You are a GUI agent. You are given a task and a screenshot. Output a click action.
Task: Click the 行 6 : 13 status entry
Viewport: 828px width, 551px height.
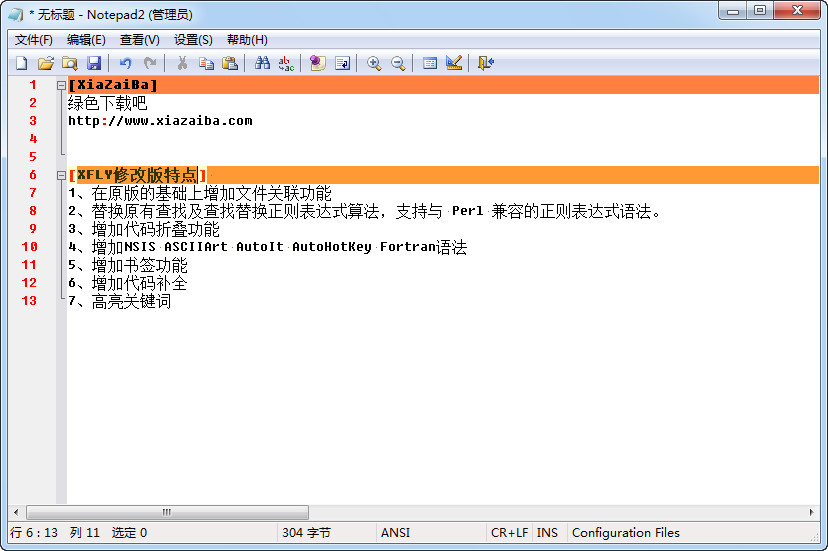pyautogui.click(x=34, y=533)
